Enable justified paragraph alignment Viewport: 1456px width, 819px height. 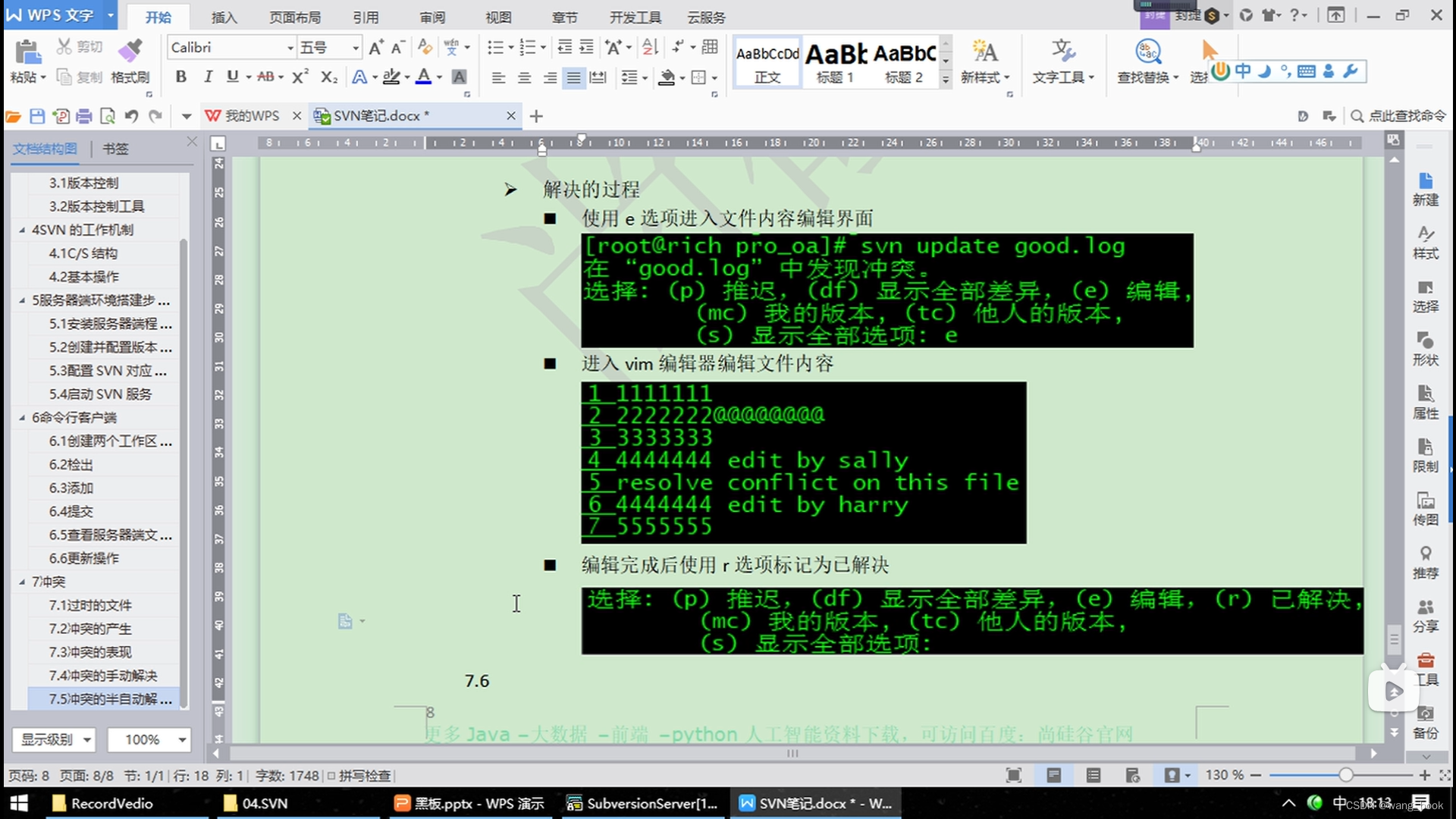(x=574, y=77)
